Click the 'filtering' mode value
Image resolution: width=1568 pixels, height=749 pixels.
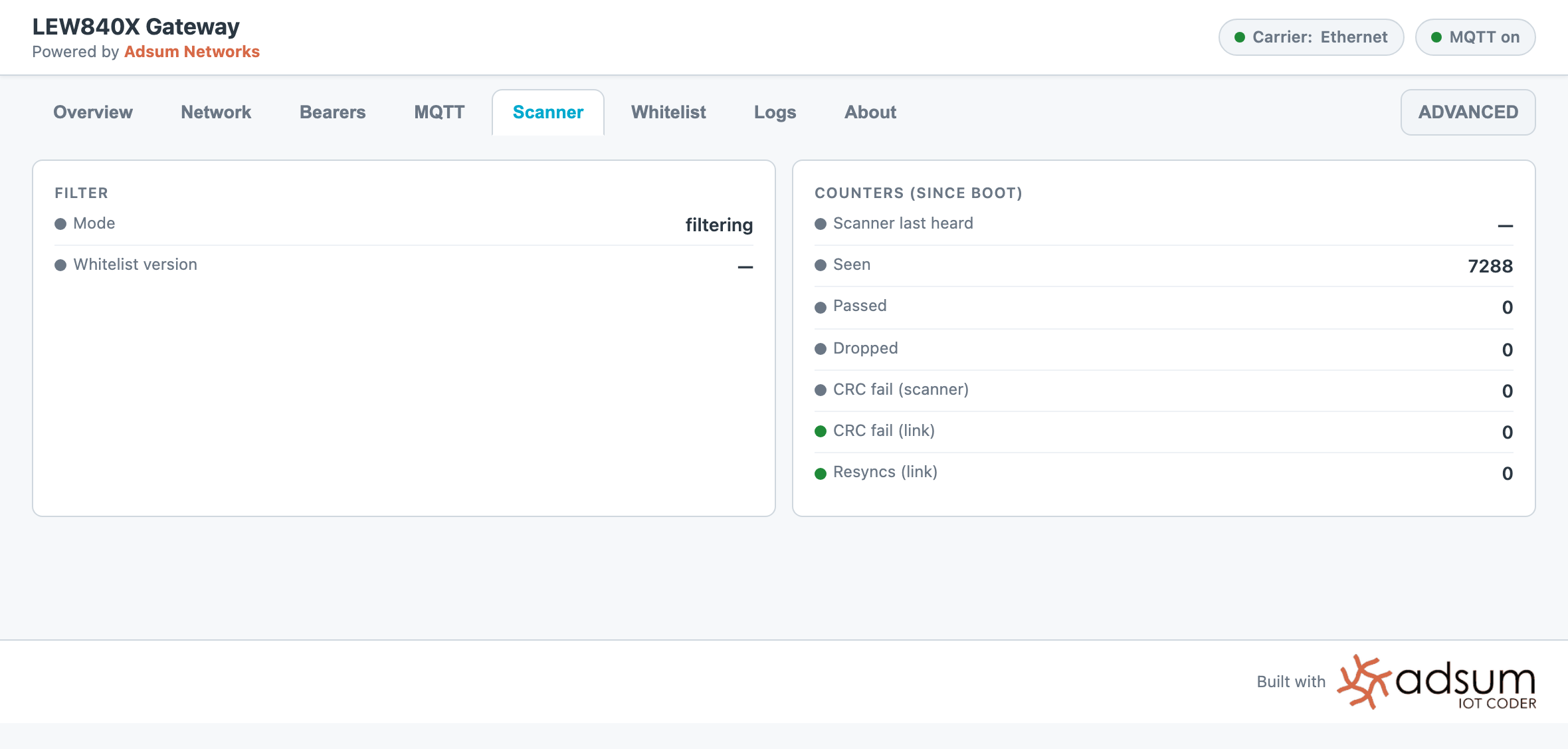tap(719, 225)
